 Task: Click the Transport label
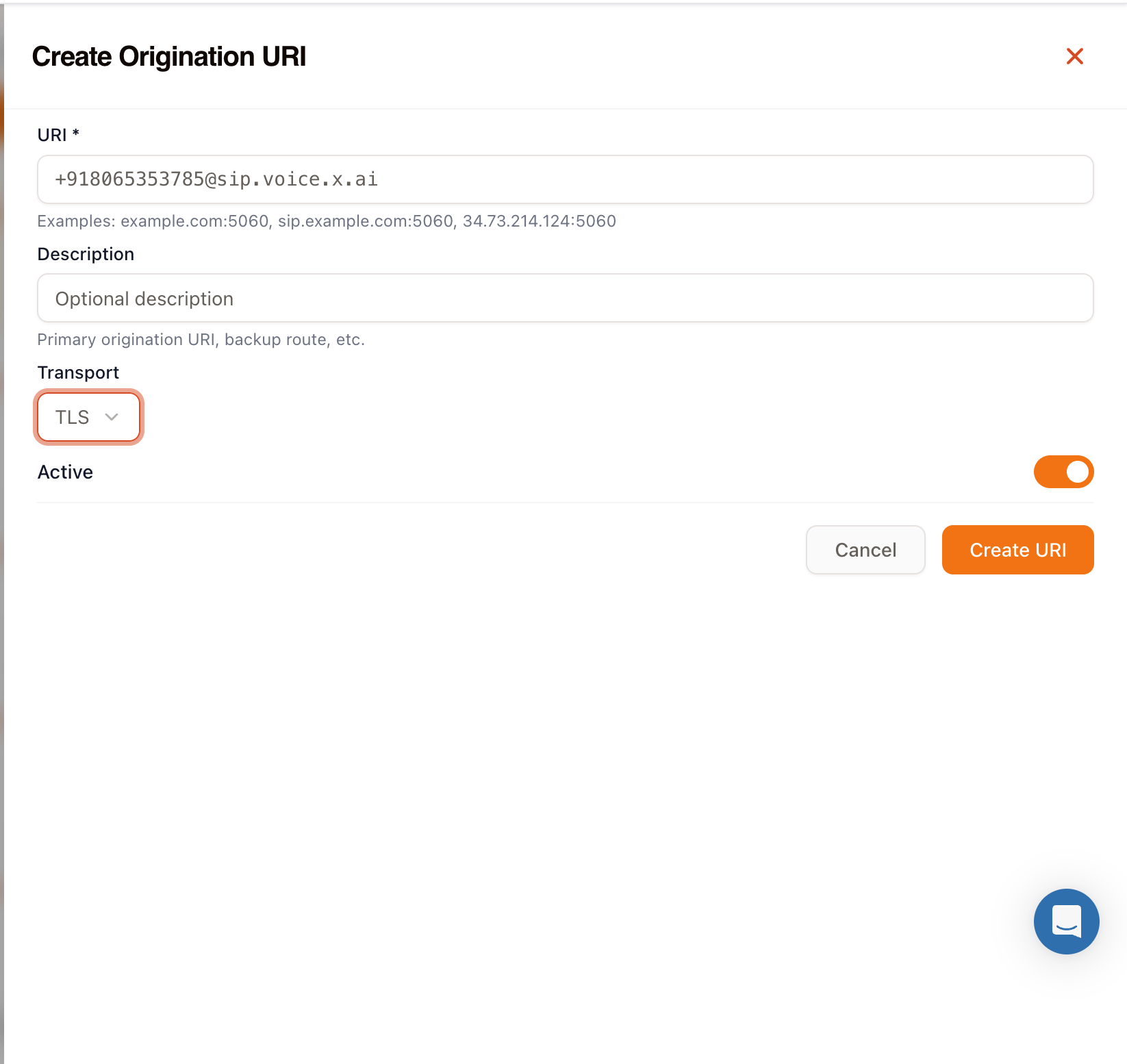(x=78, y=372)
